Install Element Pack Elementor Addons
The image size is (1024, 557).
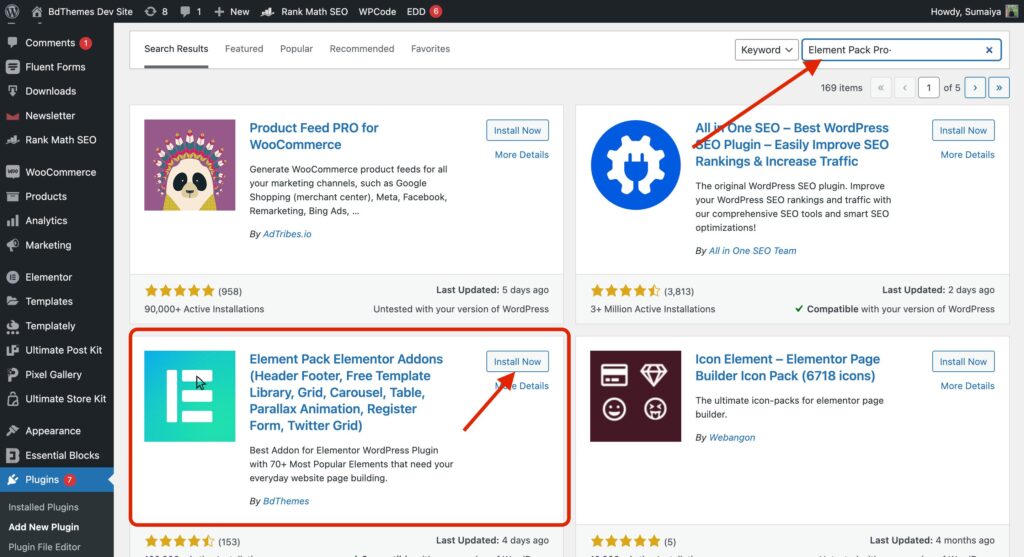tap(517, 361)
